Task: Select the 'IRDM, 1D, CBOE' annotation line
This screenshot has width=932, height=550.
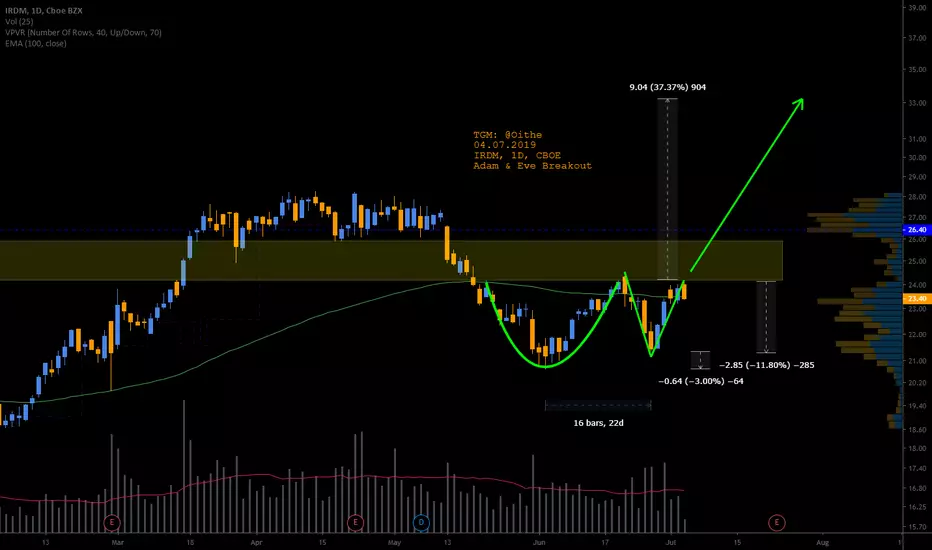Action: tap(517, 155)
